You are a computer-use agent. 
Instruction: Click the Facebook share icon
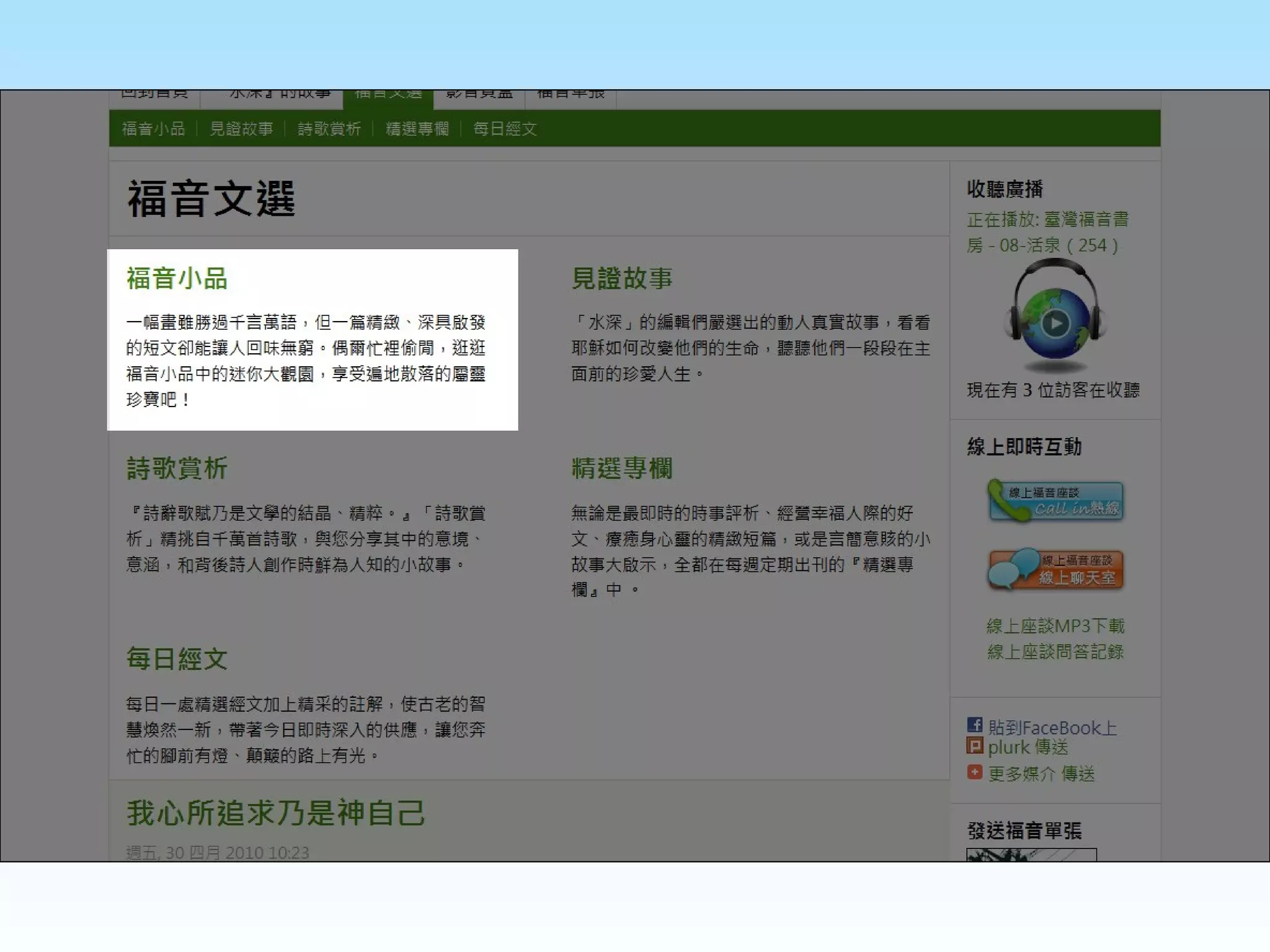coord(974,725)
